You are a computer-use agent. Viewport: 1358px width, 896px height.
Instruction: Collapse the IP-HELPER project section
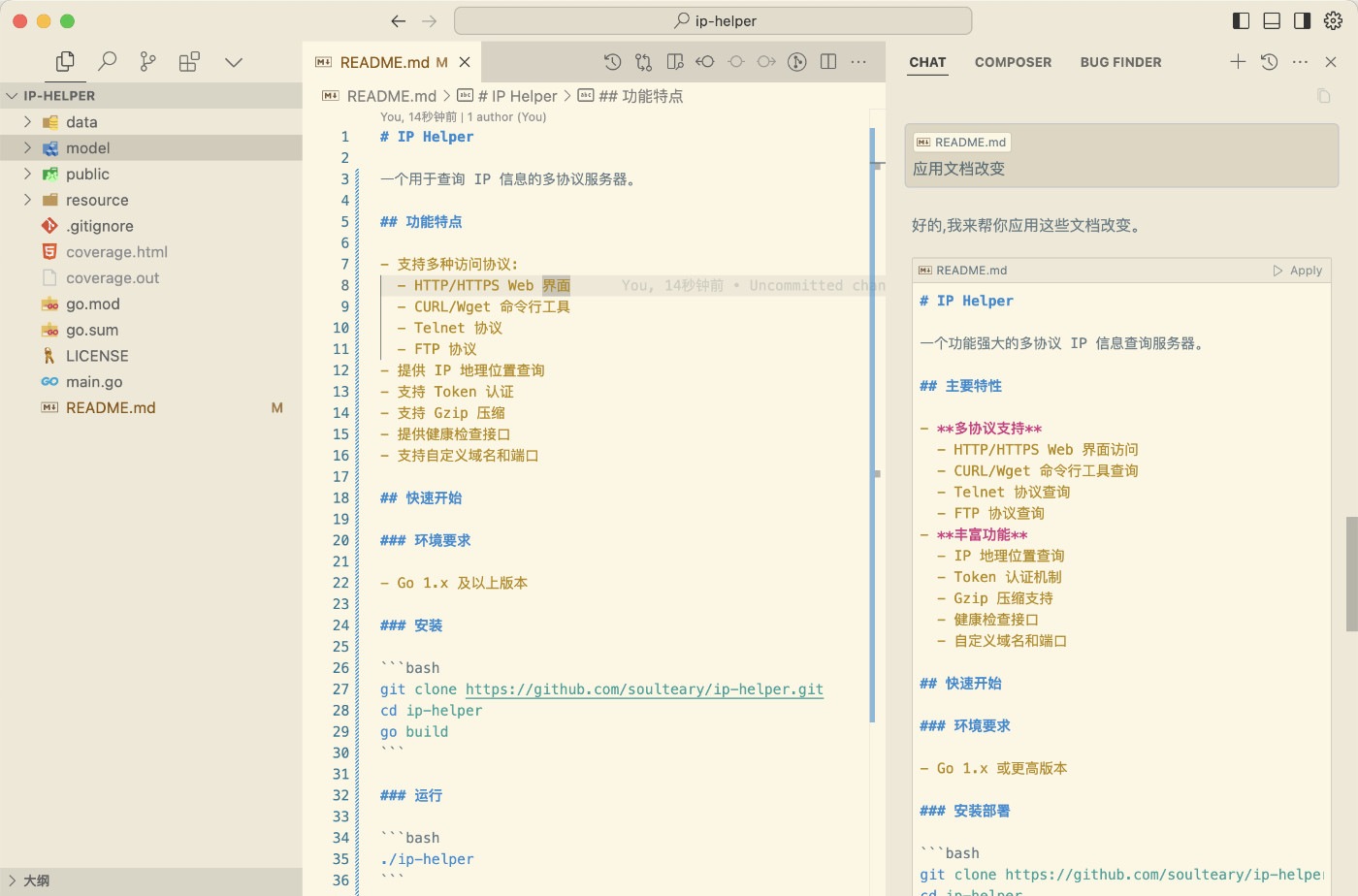151,95
